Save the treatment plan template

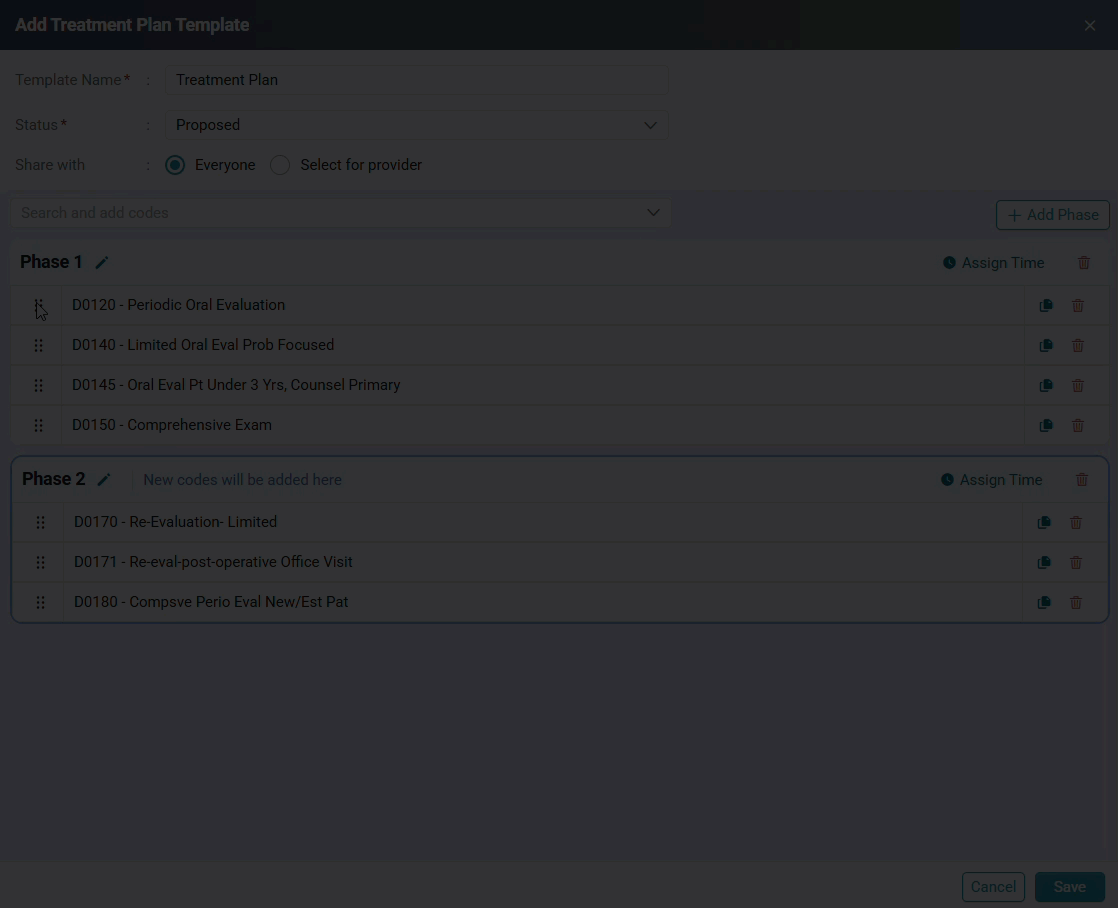click(x=1070, y=887)
